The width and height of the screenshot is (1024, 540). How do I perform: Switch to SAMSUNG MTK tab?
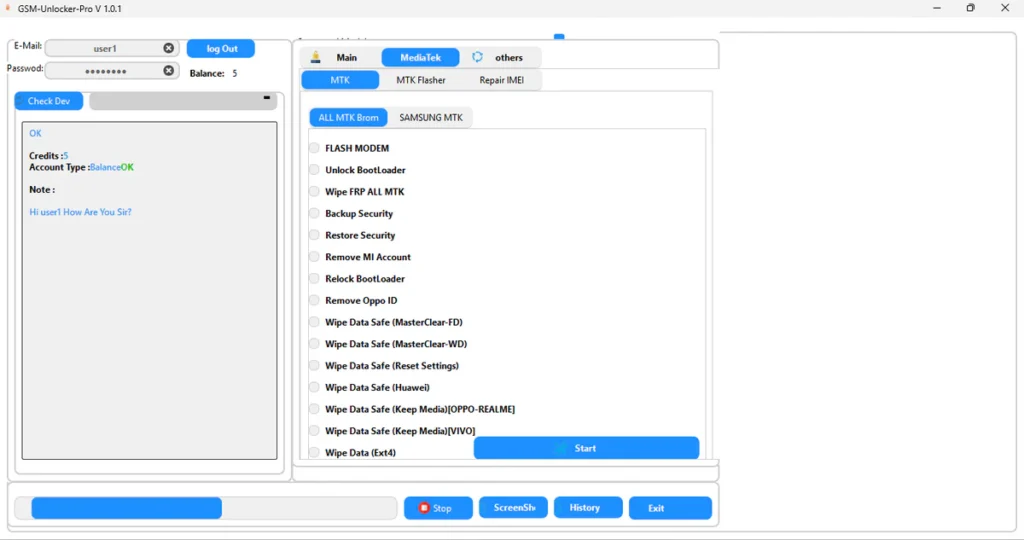(431, 118)
